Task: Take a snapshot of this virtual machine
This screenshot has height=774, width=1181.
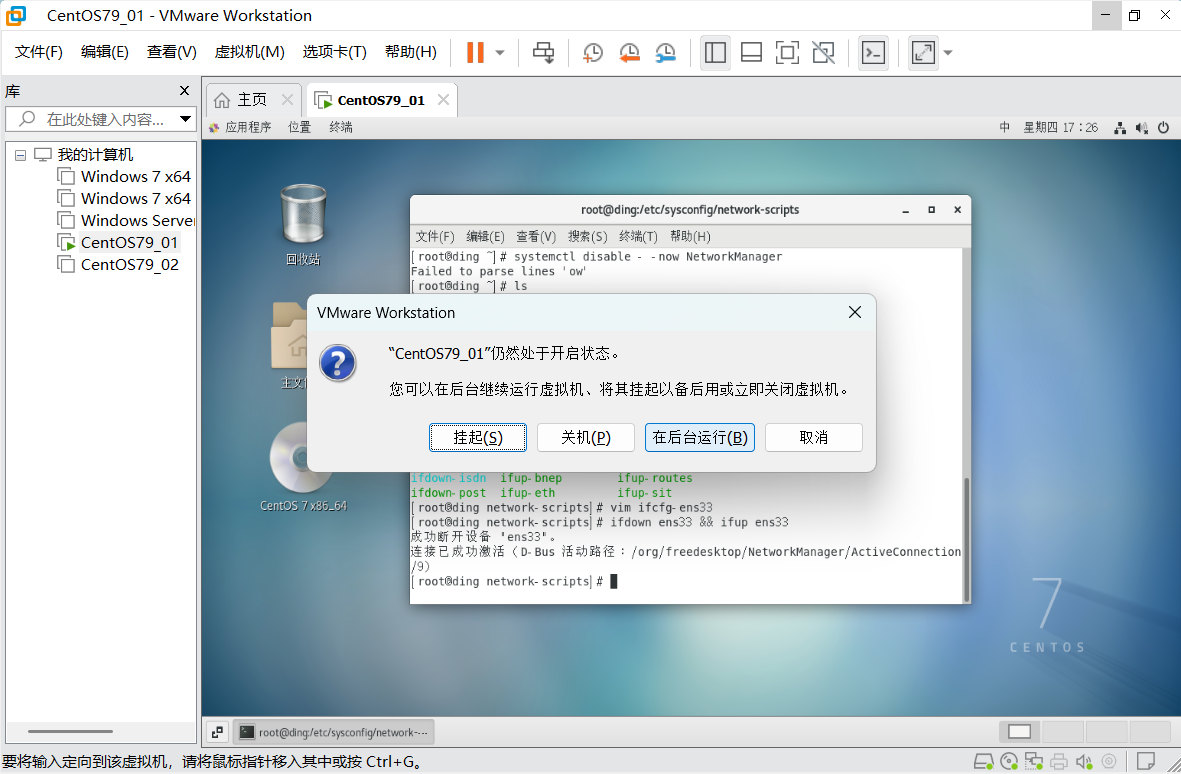Action: 593,53
